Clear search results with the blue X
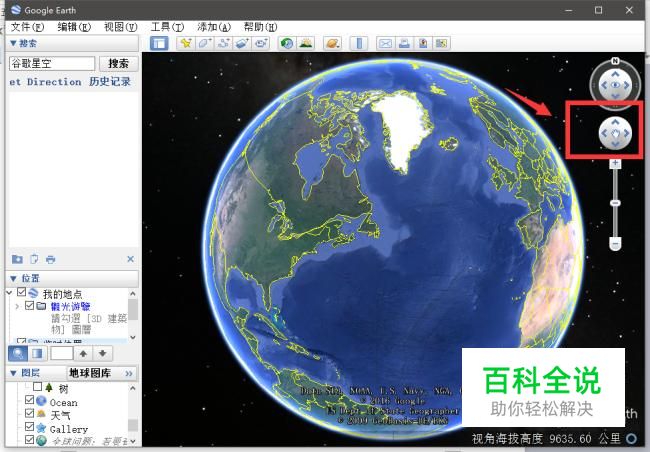This screenshot has height=452, width=650. pos(130,259)
